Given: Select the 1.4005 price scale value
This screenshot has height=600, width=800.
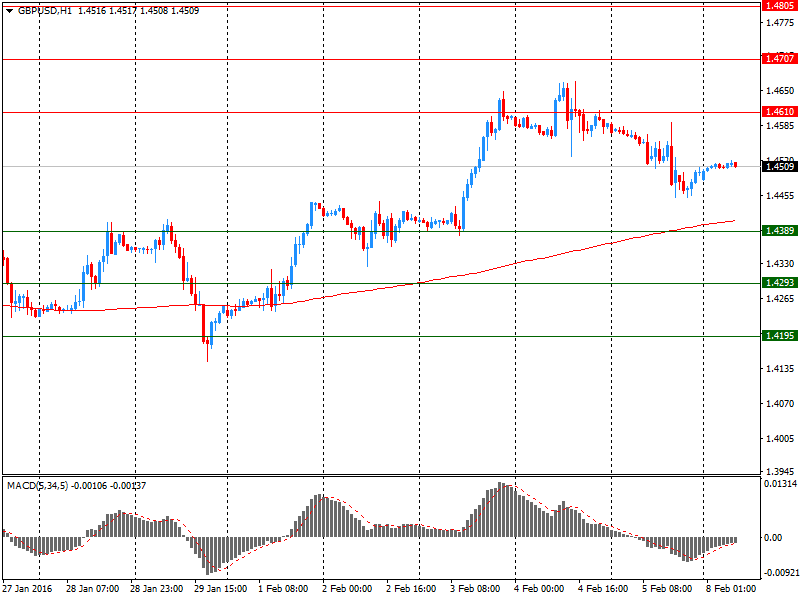Looking at the screenshot, I should coord(780,439).
